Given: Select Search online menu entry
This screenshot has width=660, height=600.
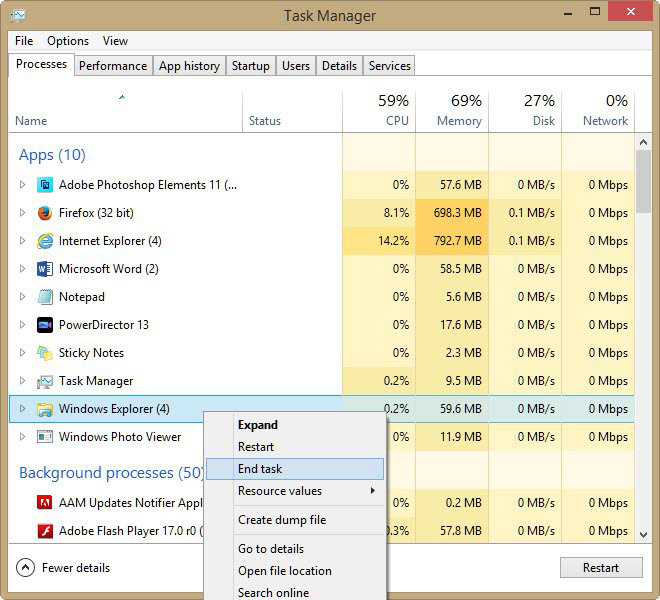Looking at the screenshot, I should tap(295, 592).
